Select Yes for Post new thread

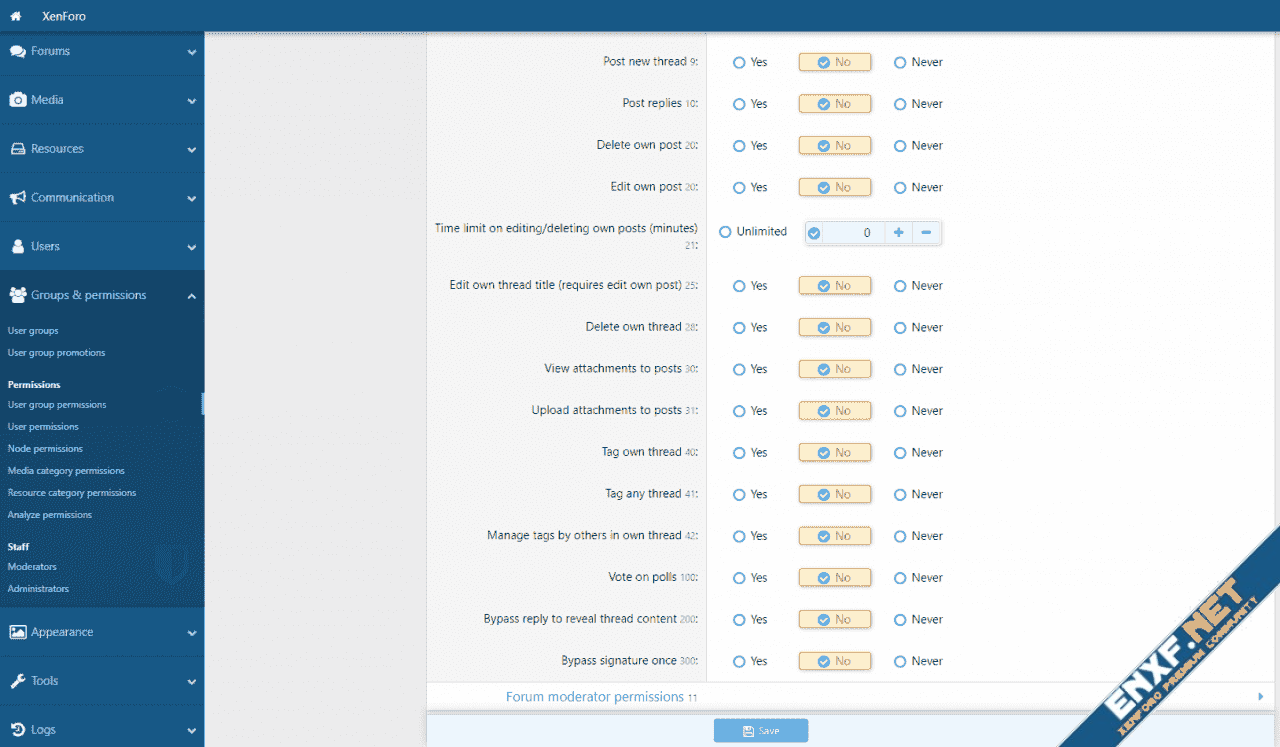(x=739, y=62)
